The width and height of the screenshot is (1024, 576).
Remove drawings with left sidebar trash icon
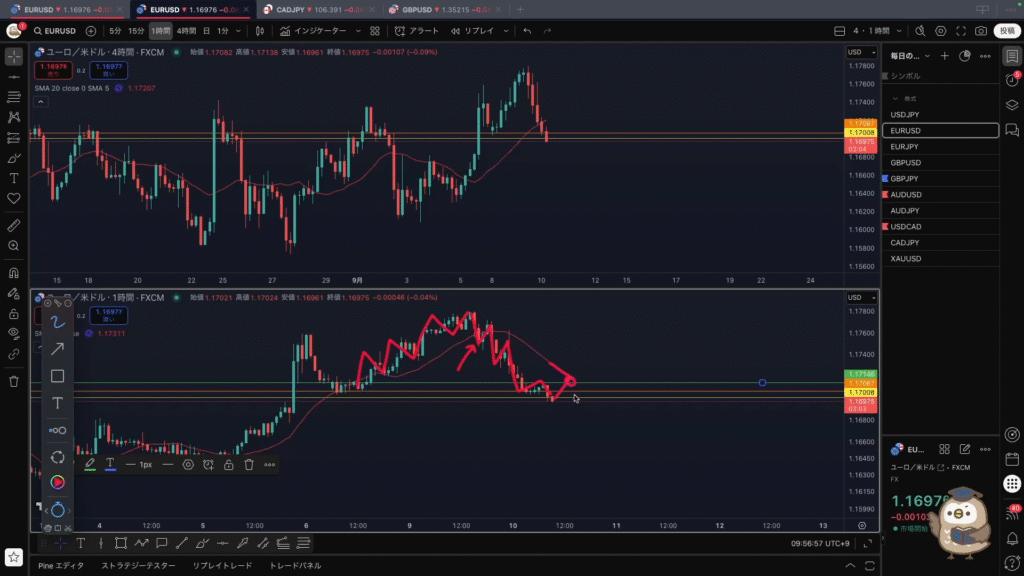point(14,382)
